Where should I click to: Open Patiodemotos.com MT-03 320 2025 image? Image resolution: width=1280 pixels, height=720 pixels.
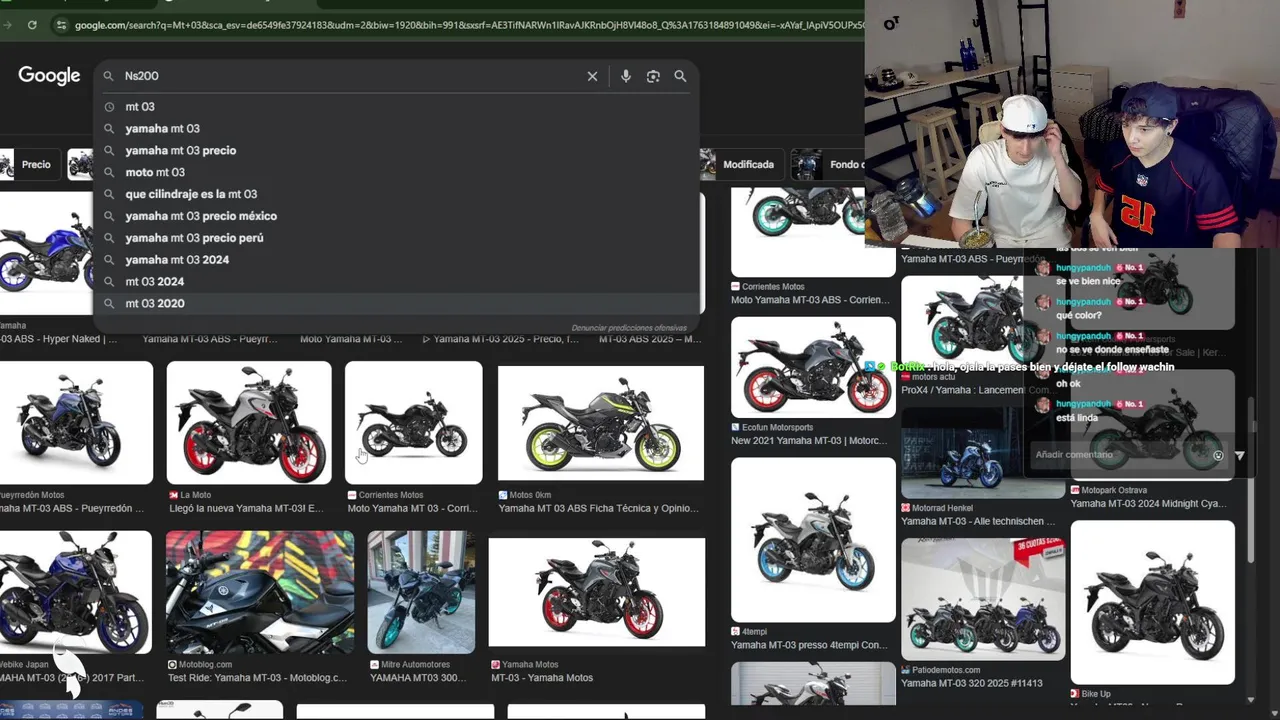[x=983, y=599]
